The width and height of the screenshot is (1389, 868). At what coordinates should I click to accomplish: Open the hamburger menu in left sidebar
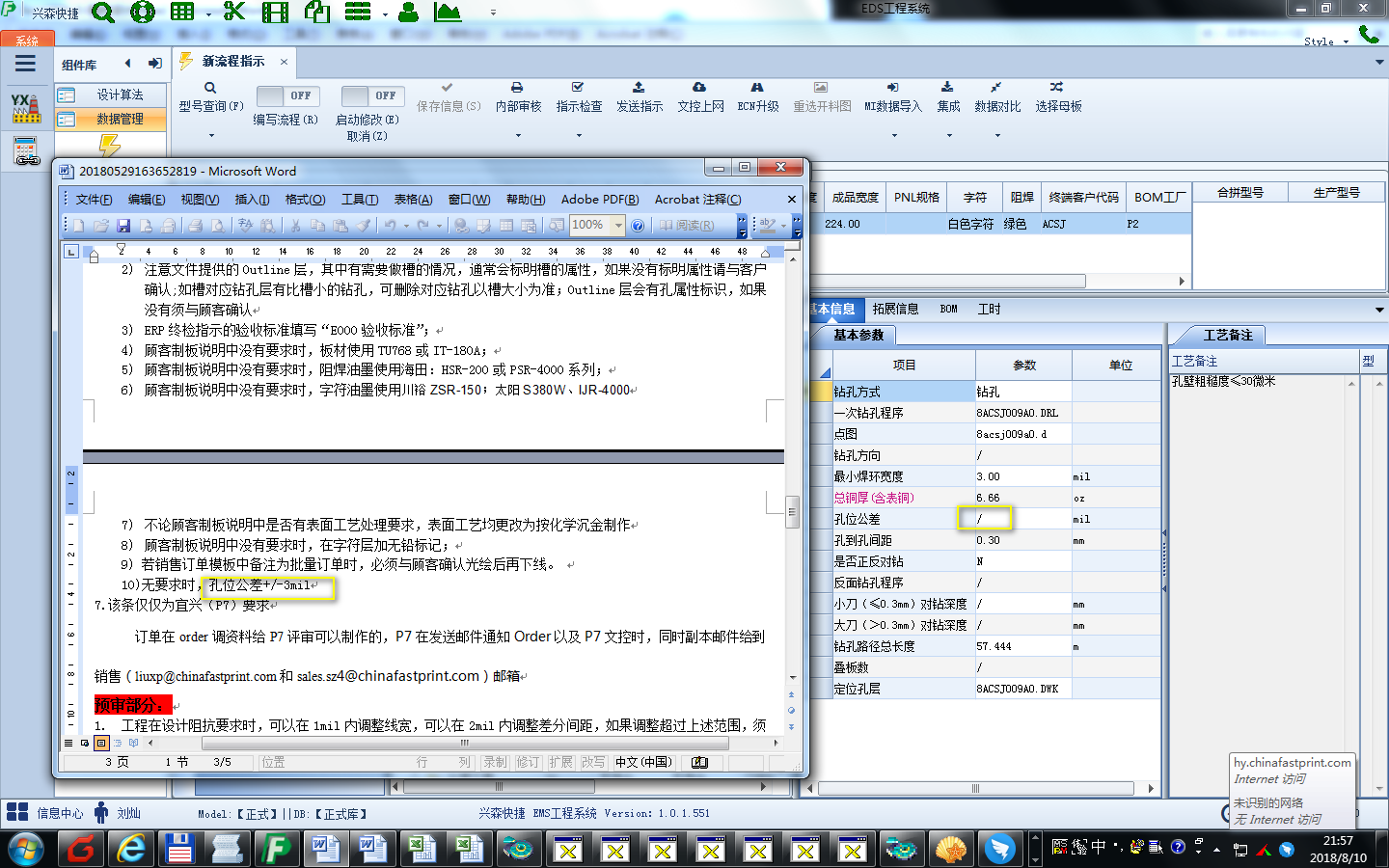[25, 64]
